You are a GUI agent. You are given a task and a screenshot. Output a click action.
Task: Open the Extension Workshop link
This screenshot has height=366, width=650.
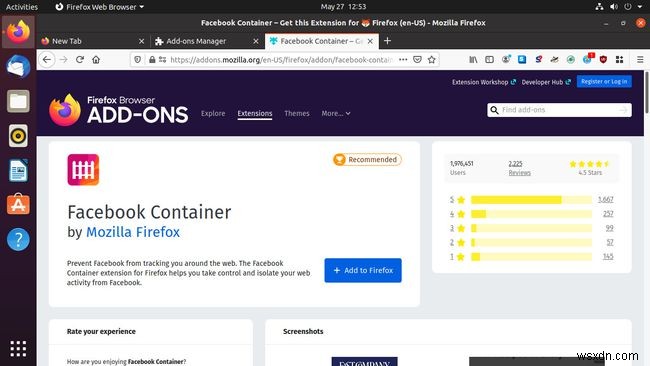(484, 82)
